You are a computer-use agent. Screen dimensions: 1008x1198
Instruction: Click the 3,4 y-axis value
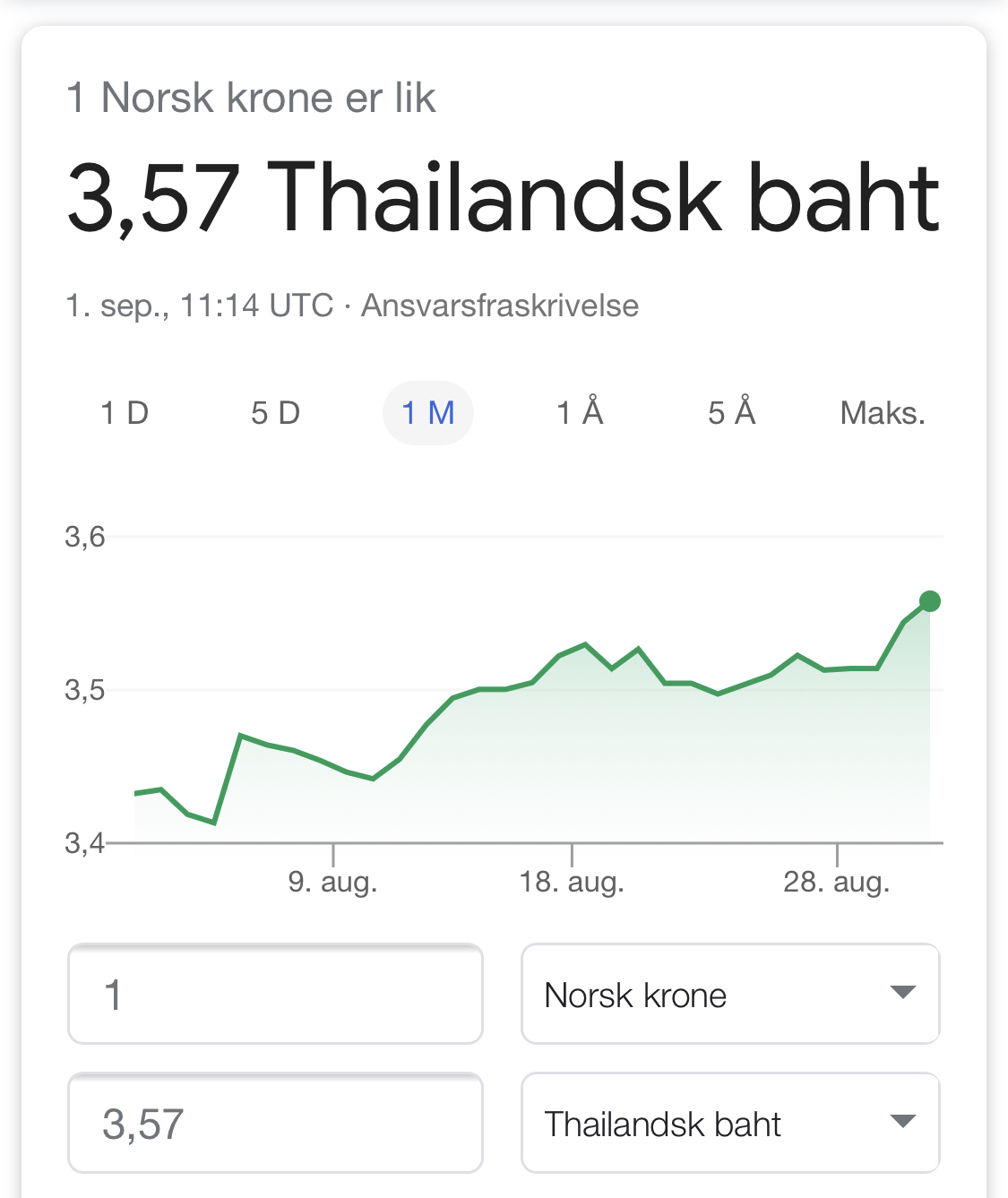tap(85, 843)
